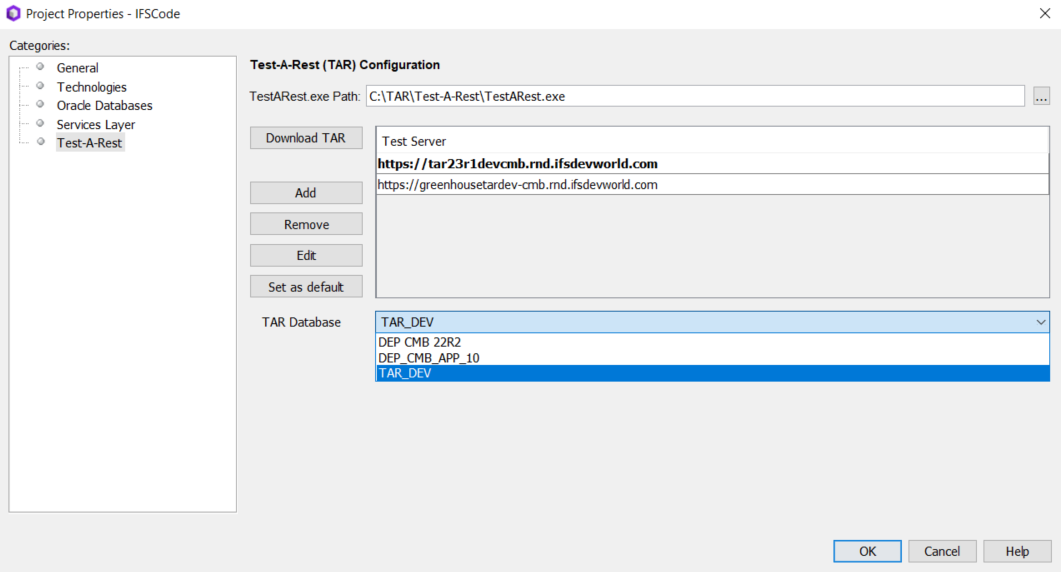Viewport: 1061px width, 572px height.
Task: Select General category in tree
Action: [x=77, y=68]
